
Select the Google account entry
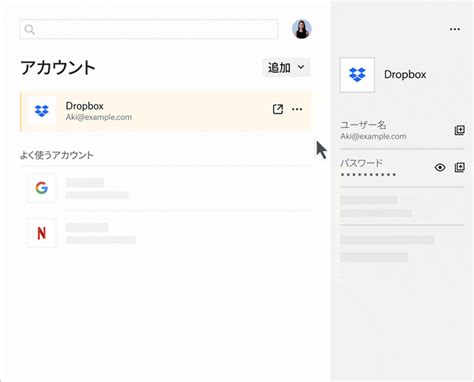(166, 188)
